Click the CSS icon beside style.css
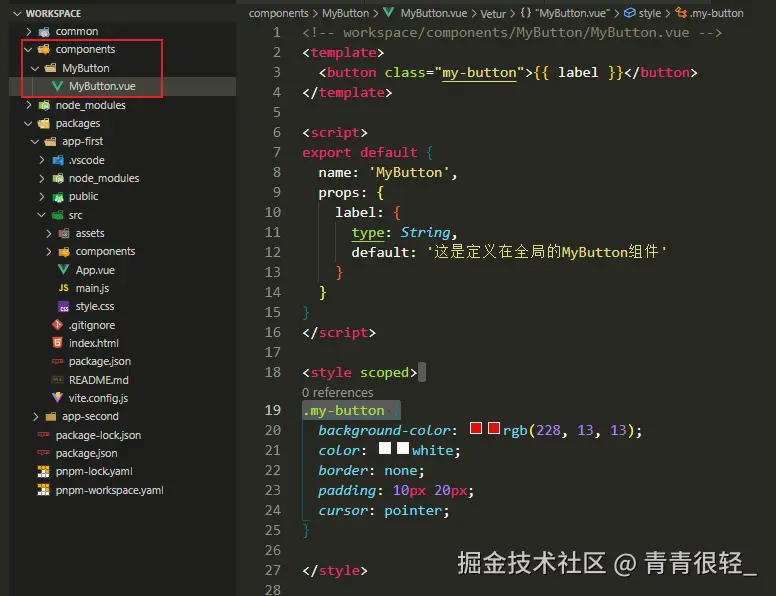Screen dimensions: 776x596 pos(63,307)
